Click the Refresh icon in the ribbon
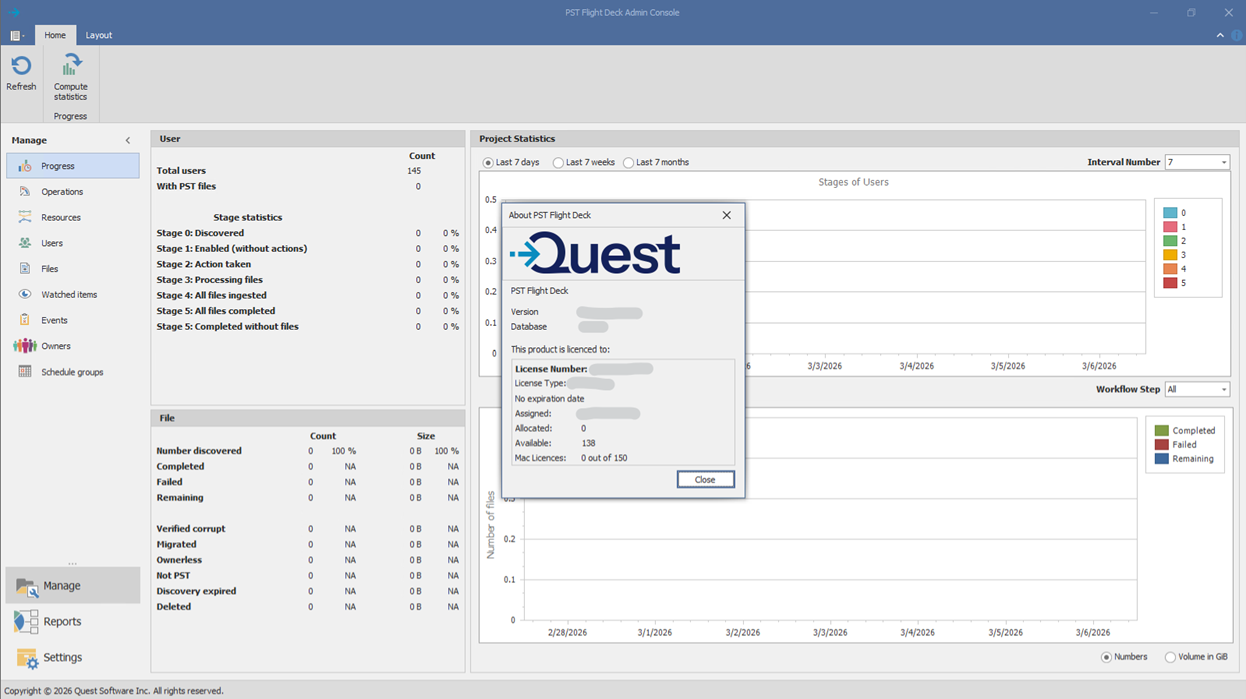 21,66
